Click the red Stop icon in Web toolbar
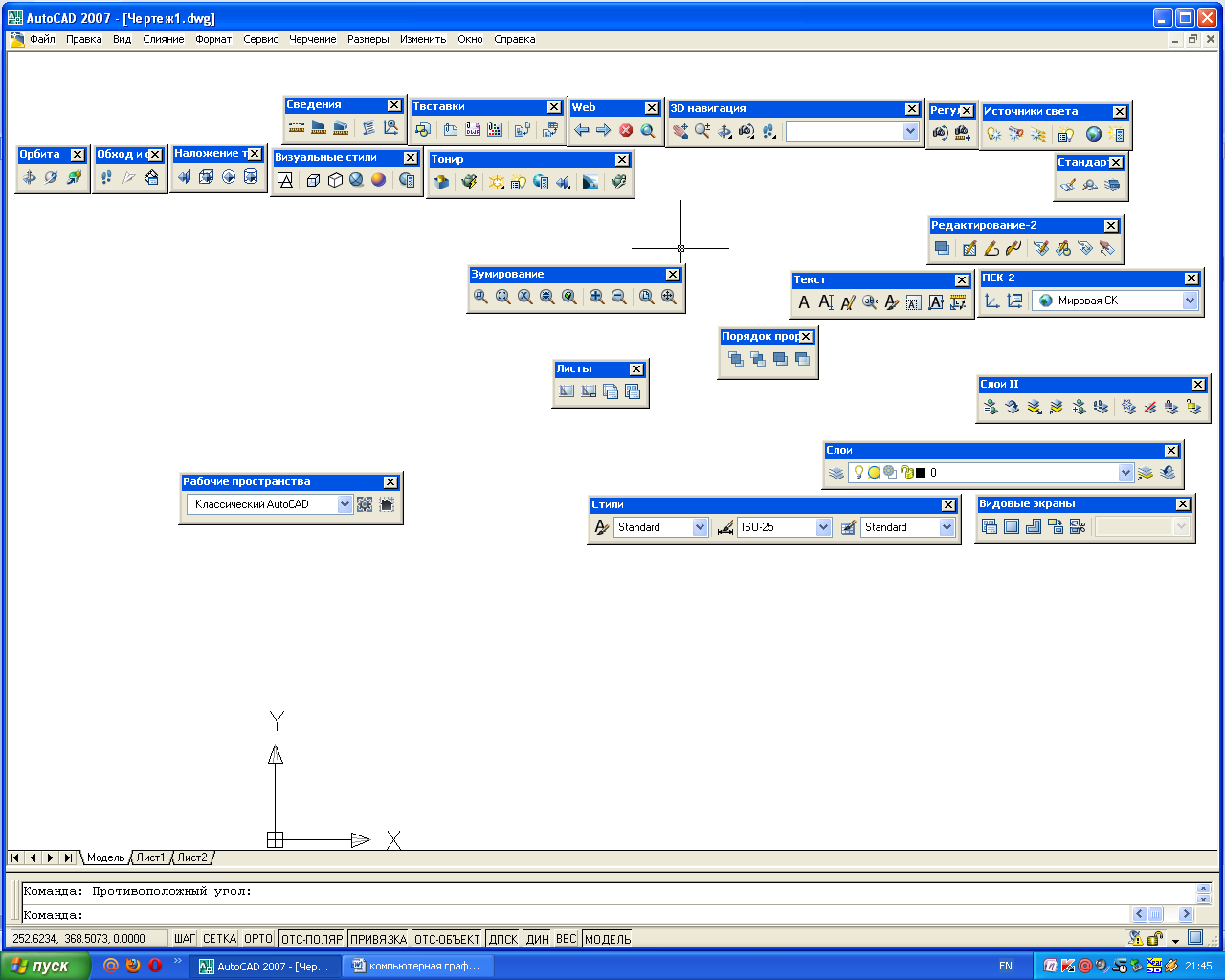Screen dimensions: 1225x980 coord(626,130)
